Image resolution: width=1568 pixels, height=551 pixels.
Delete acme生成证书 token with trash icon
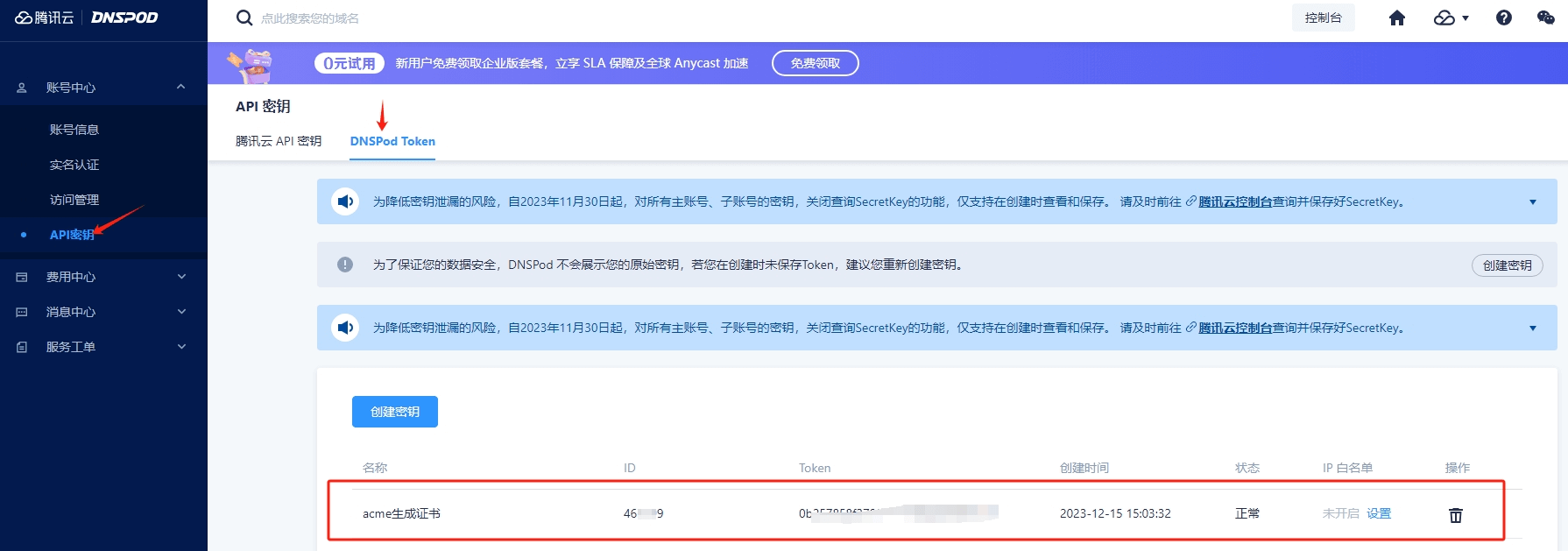1456,515
